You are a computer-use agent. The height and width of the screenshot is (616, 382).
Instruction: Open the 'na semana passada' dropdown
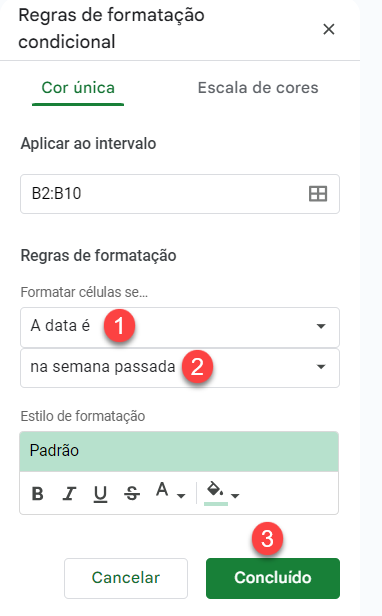180,368
